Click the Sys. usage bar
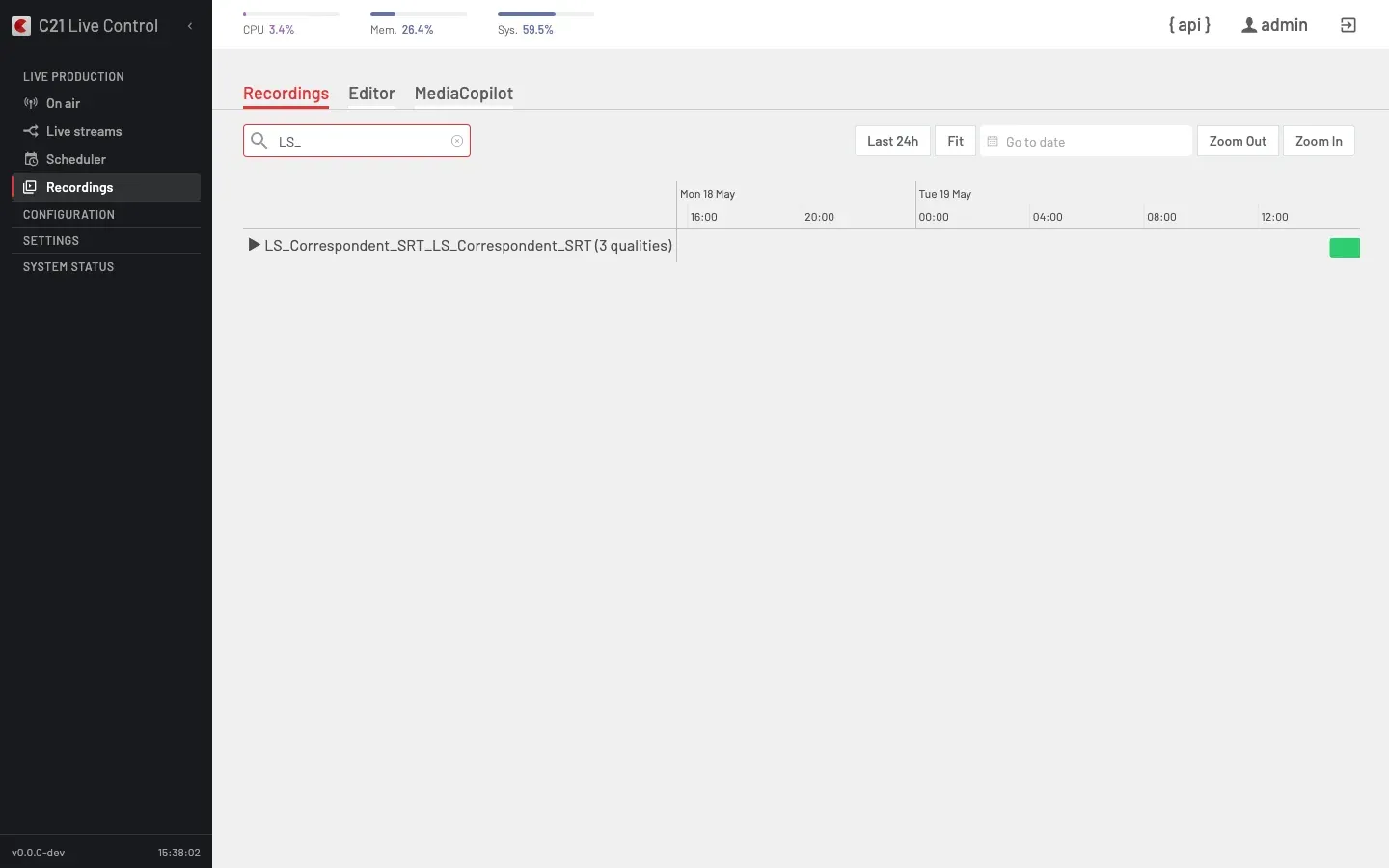The image size is (1389, 868). pos(546,14)
